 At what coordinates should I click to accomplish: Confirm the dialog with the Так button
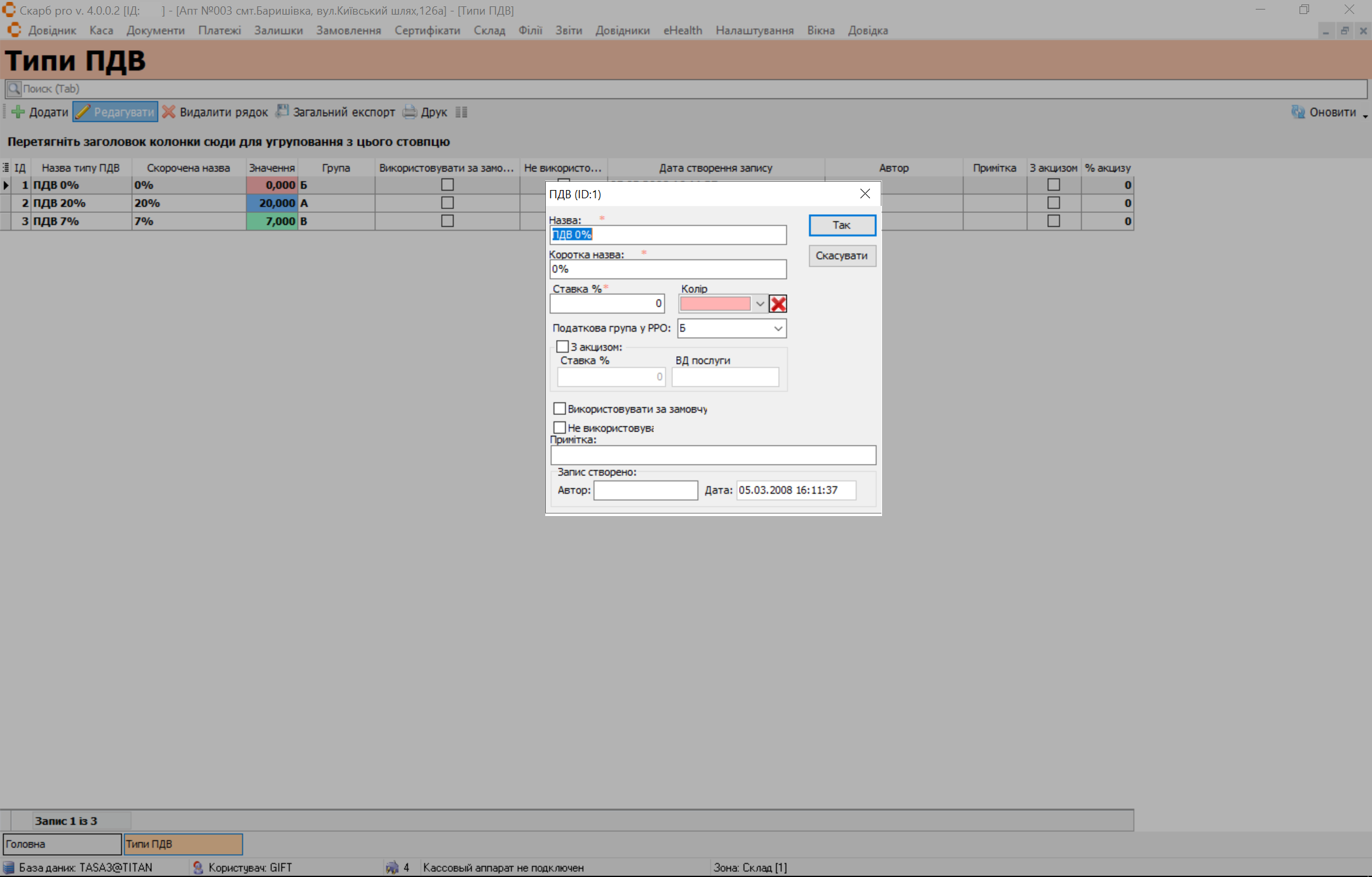tap(841, 225)
